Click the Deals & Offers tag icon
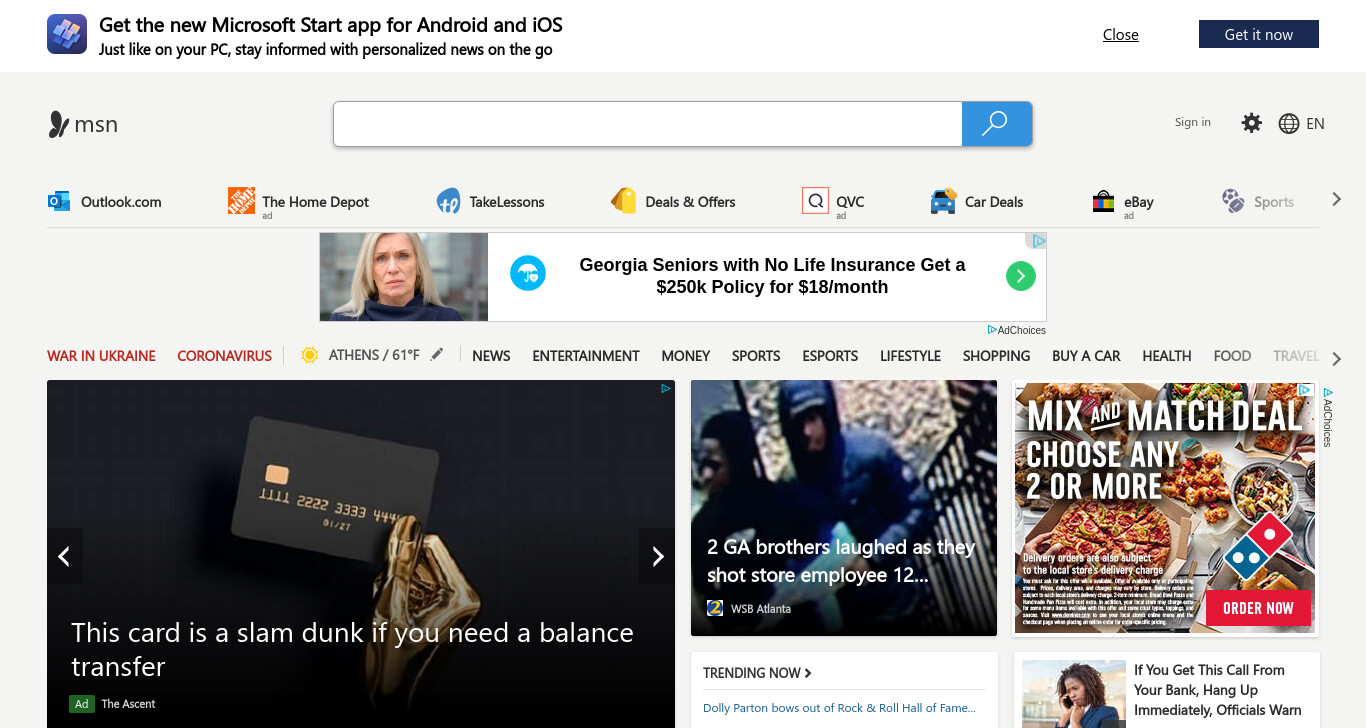 [624, 201]
